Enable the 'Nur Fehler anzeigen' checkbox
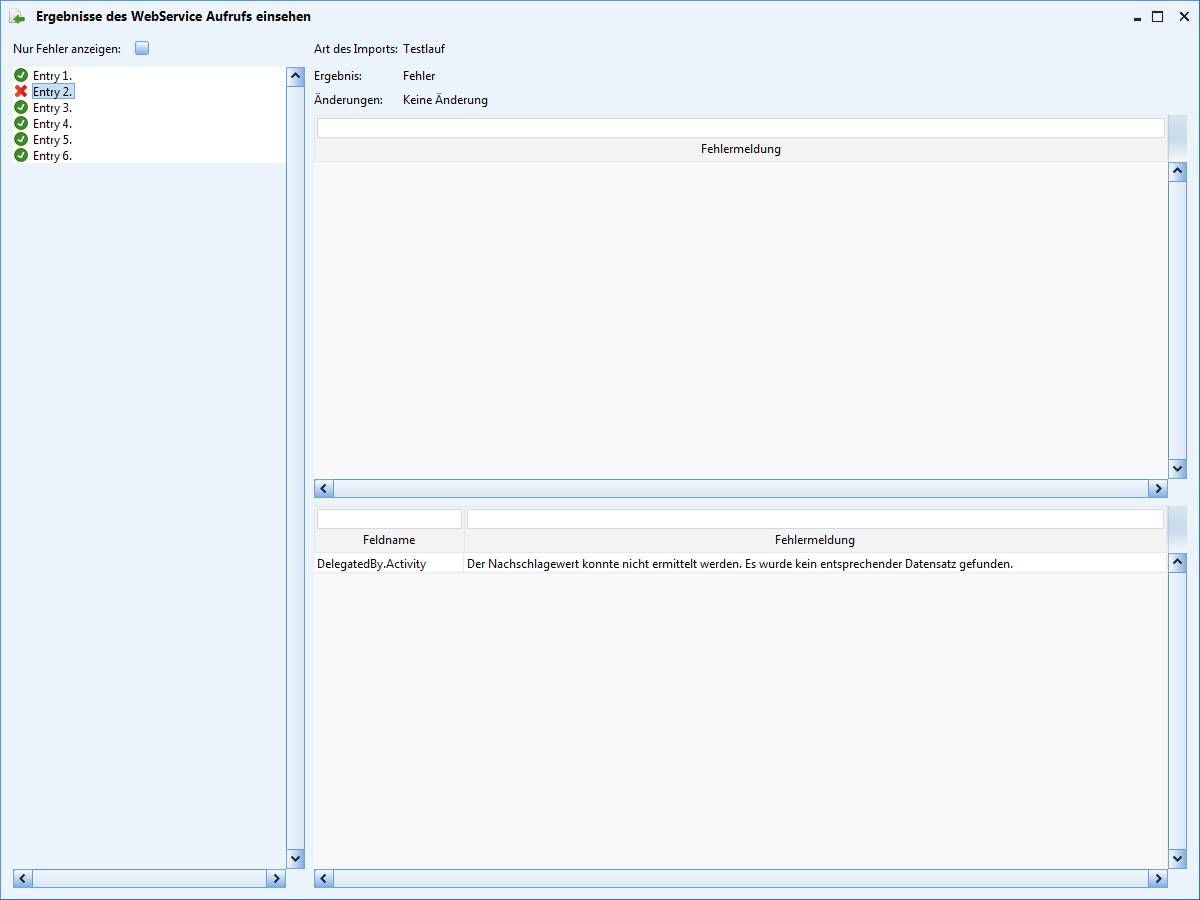Viewport: 1200px width, 900px height. pyautogui.click(x=142, y=48)
